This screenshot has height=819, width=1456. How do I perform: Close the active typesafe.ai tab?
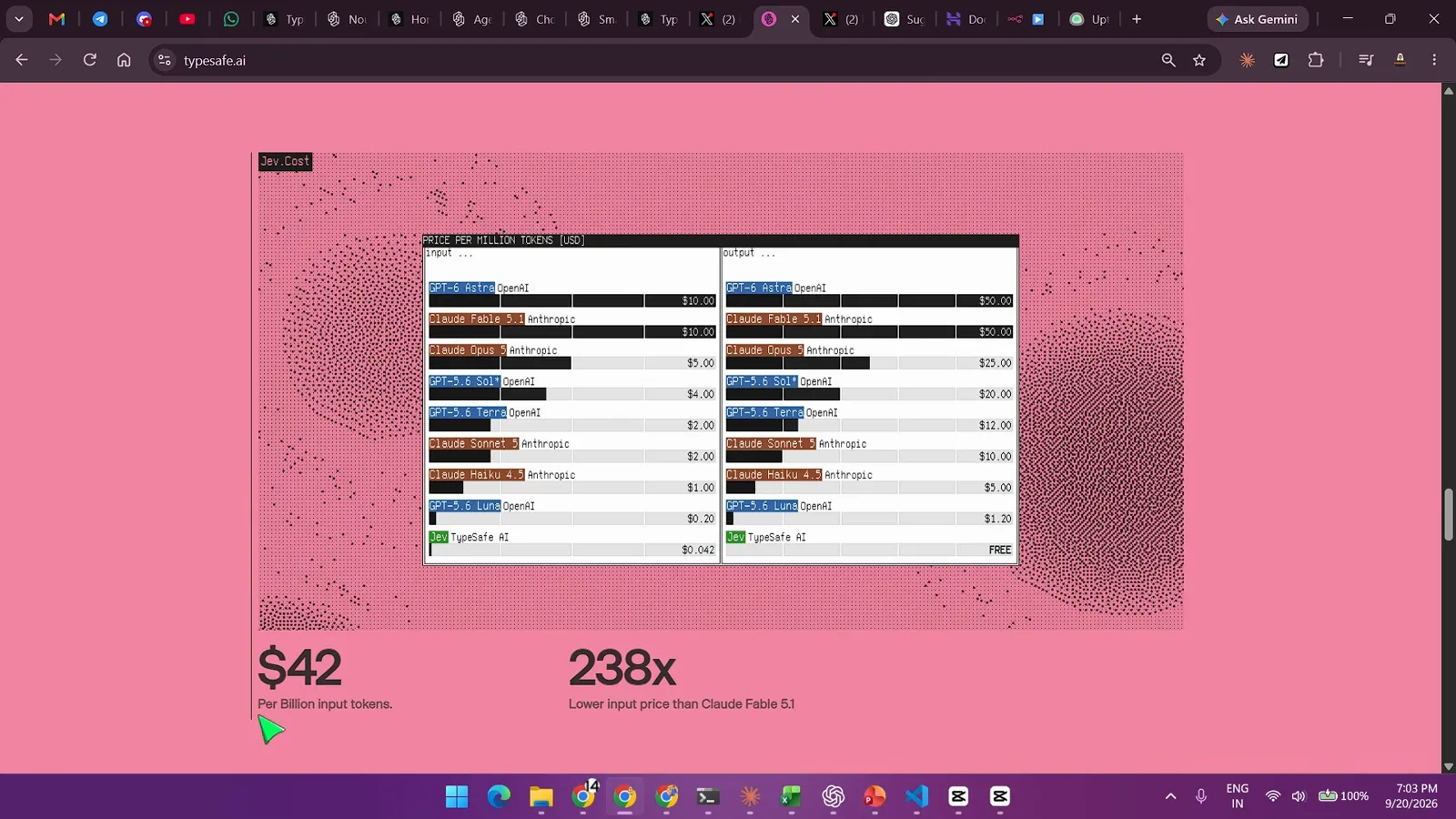pos(795,19)
